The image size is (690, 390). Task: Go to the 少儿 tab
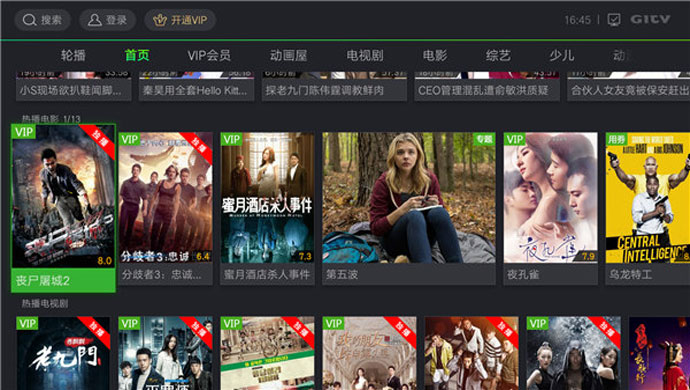[x=562, y=55]
